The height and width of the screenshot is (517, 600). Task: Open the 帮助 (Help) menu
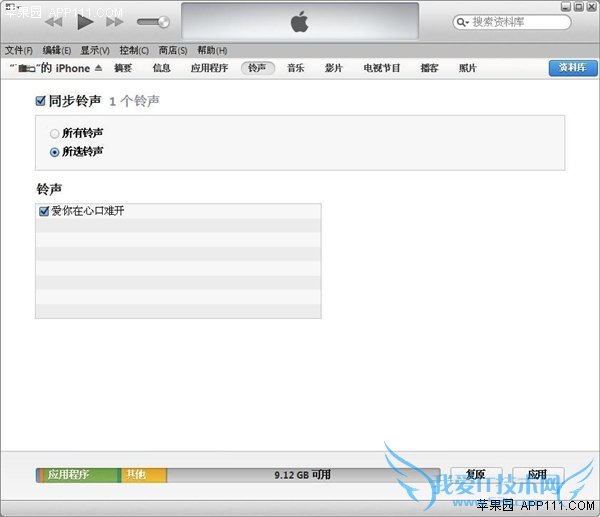click(212, 50)
